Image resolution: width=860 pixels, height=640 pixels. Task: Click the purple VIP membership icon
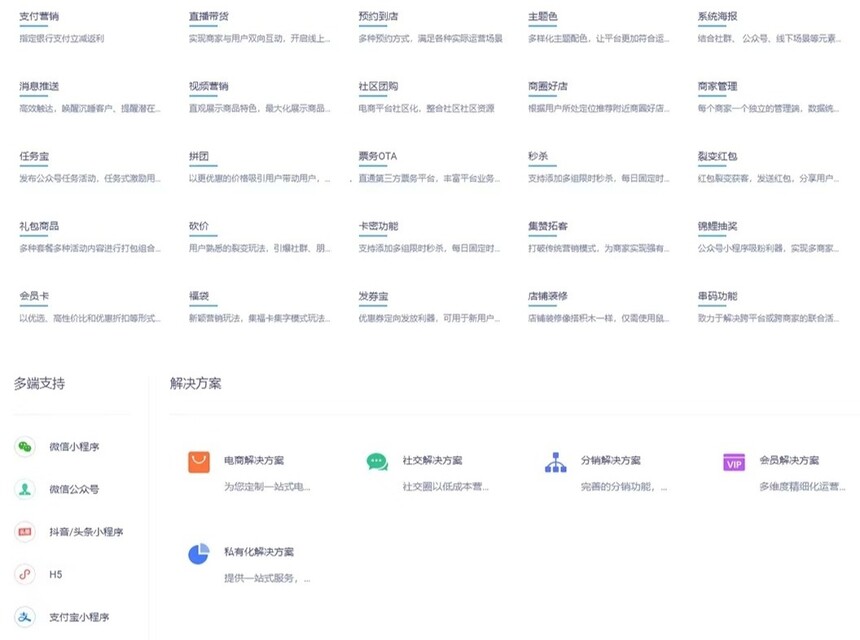coord(734,462)
